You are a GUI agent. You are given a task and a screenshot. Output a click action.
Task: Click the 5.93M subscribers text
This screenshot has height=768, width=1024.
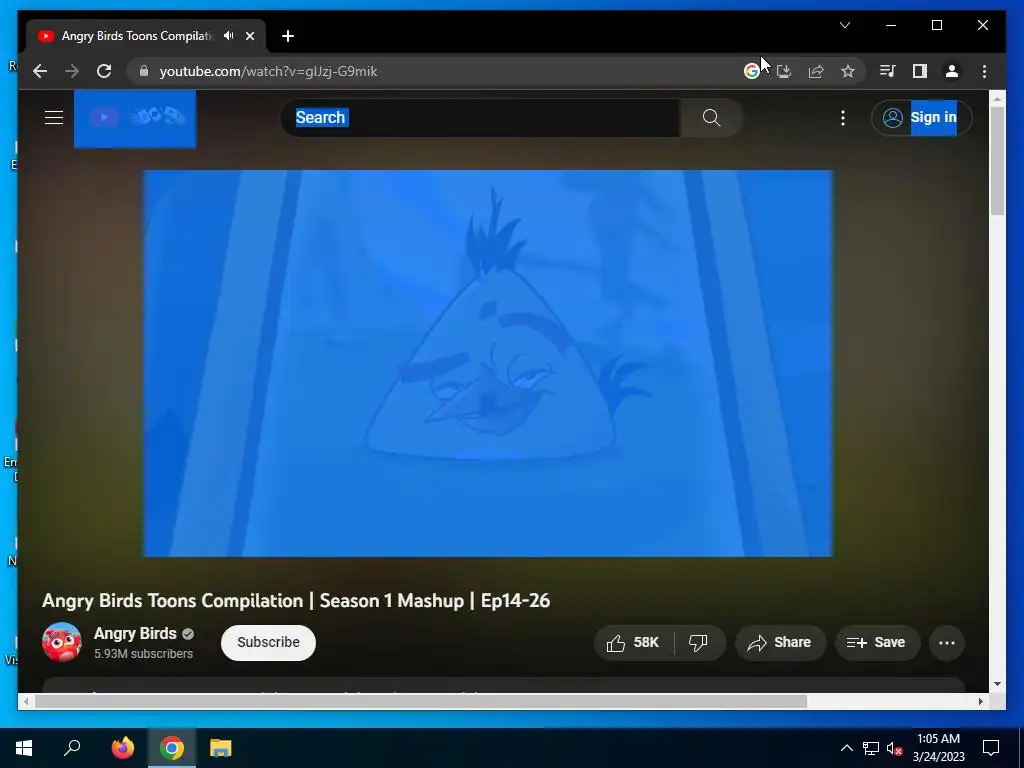(144, 654)
